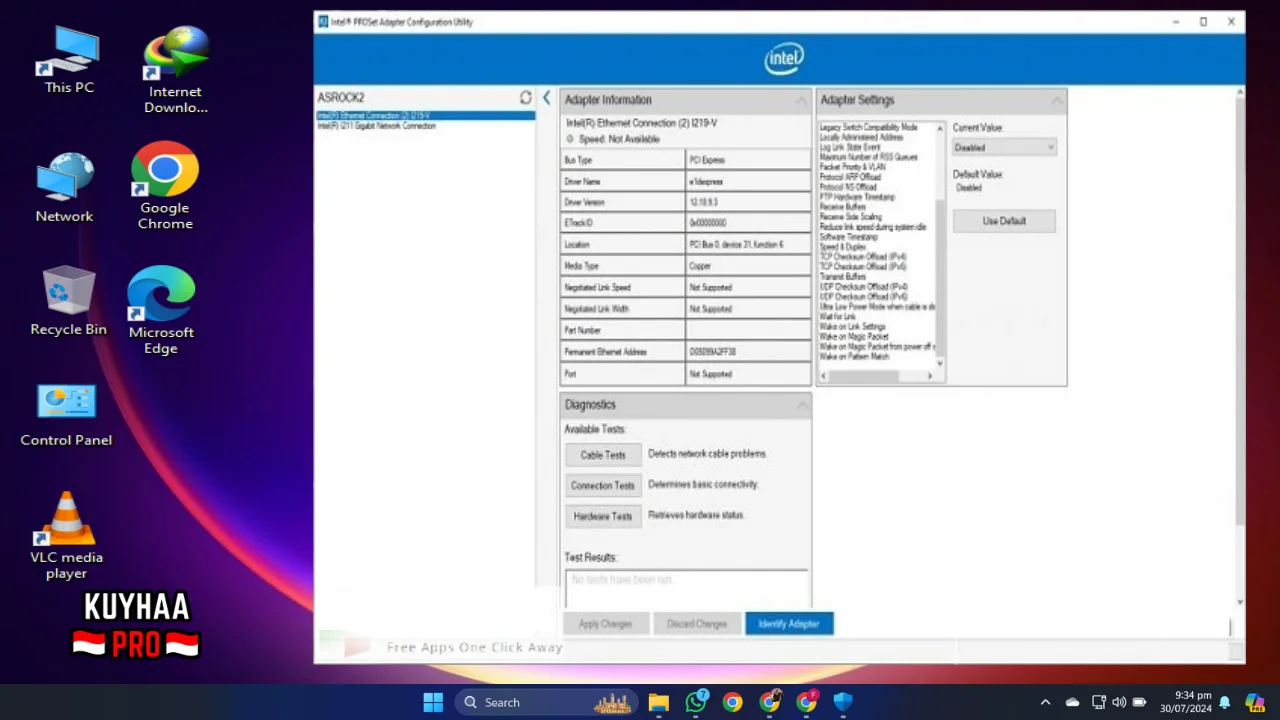This screenshot has height=720, width=1280.
Task: Collapse the adapter list with the back chevron
Action: (x=546, y=97)
